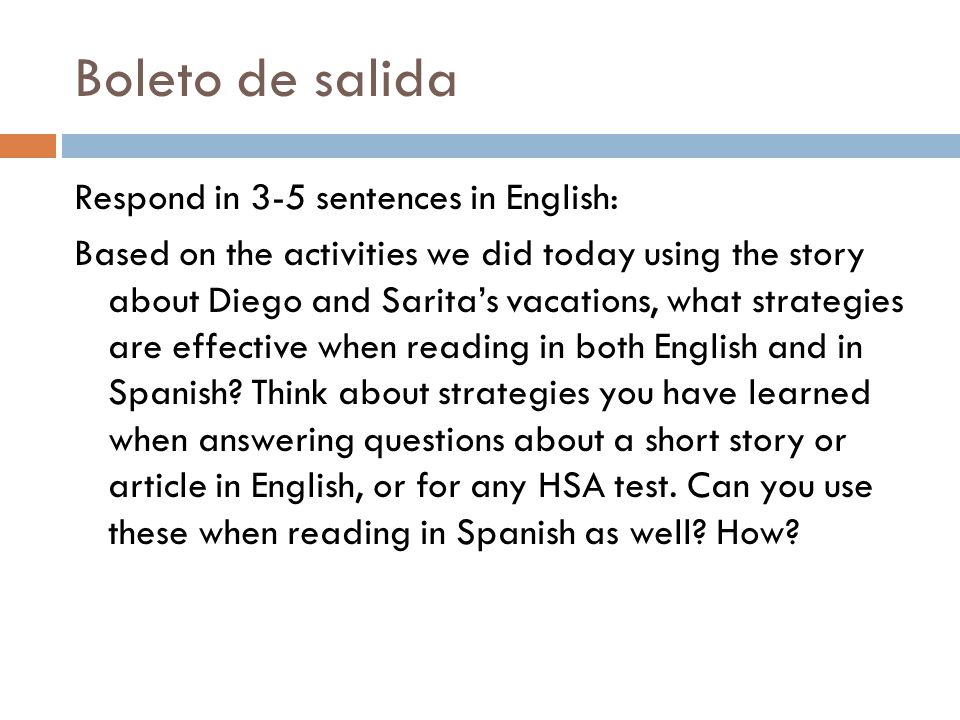Click the orange accent block beside the title

(x=28, y=146)
